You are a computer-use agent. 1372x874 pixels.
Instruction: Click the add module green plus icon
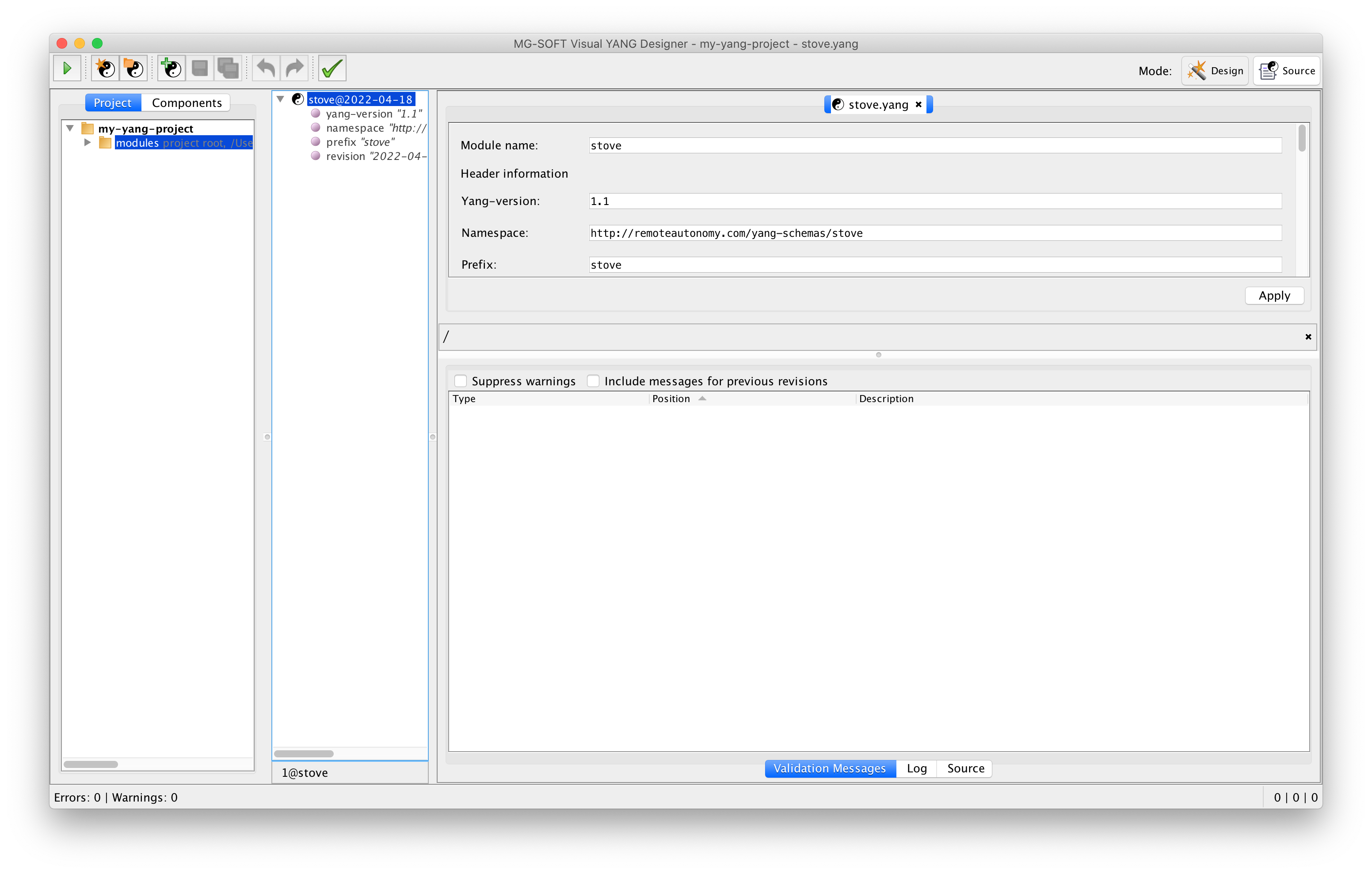(x=171, y=68)
